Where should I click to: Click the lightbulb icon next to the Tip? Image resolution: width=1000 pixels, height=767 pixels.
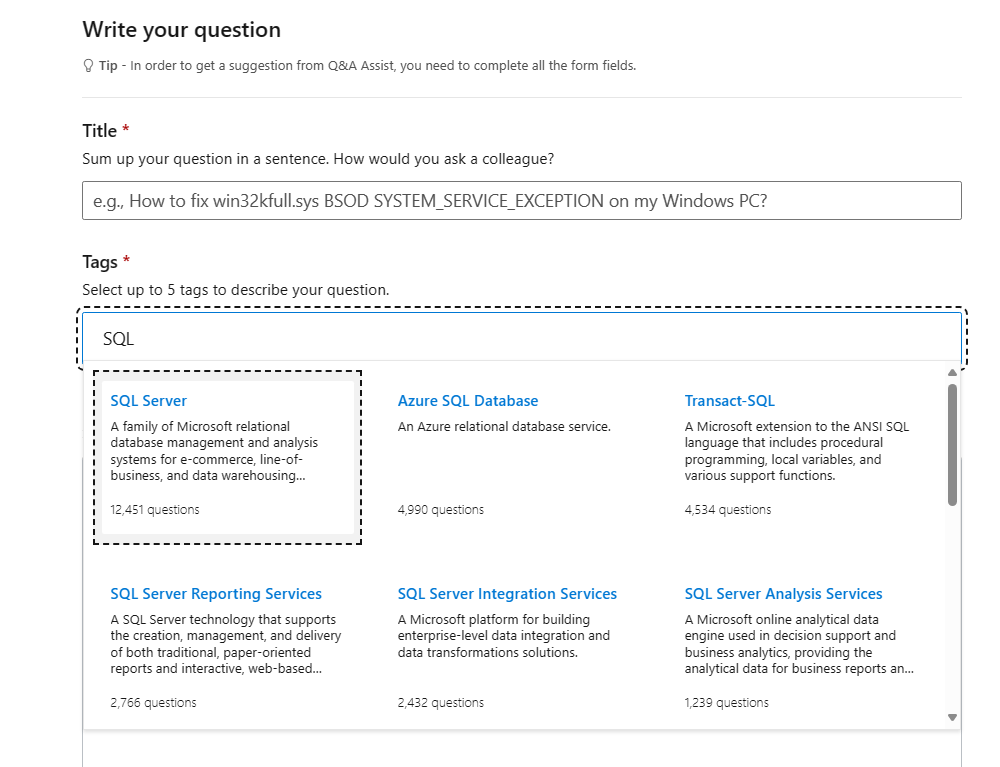click(88, 65)
